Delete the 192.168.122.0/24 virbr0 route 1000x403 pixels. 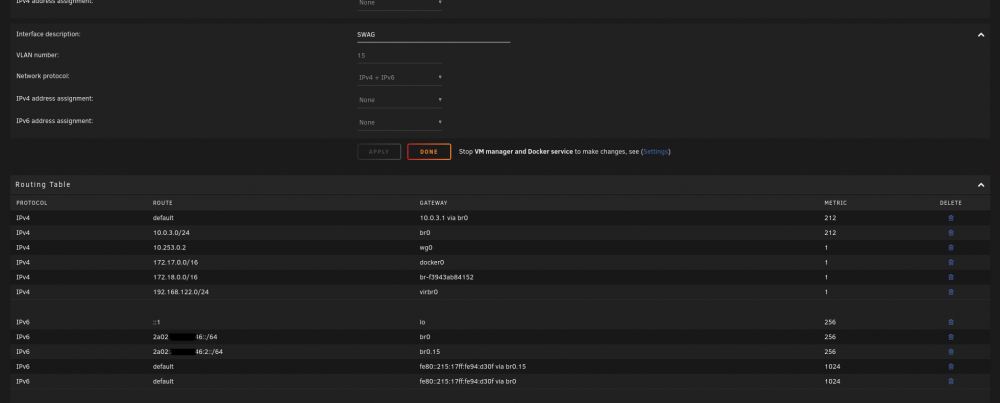pyautogui.click(x=951, y=292)
